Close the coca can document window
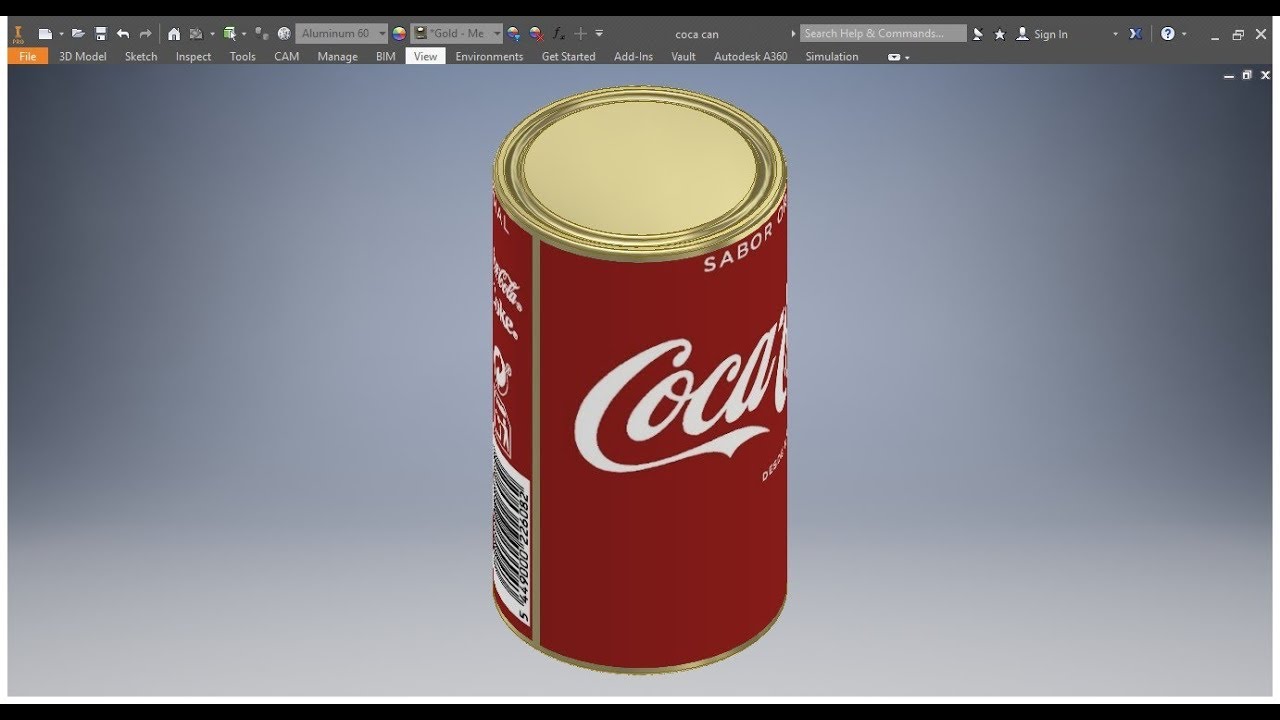This screenshot has height=720, width=1280. 1265,75
